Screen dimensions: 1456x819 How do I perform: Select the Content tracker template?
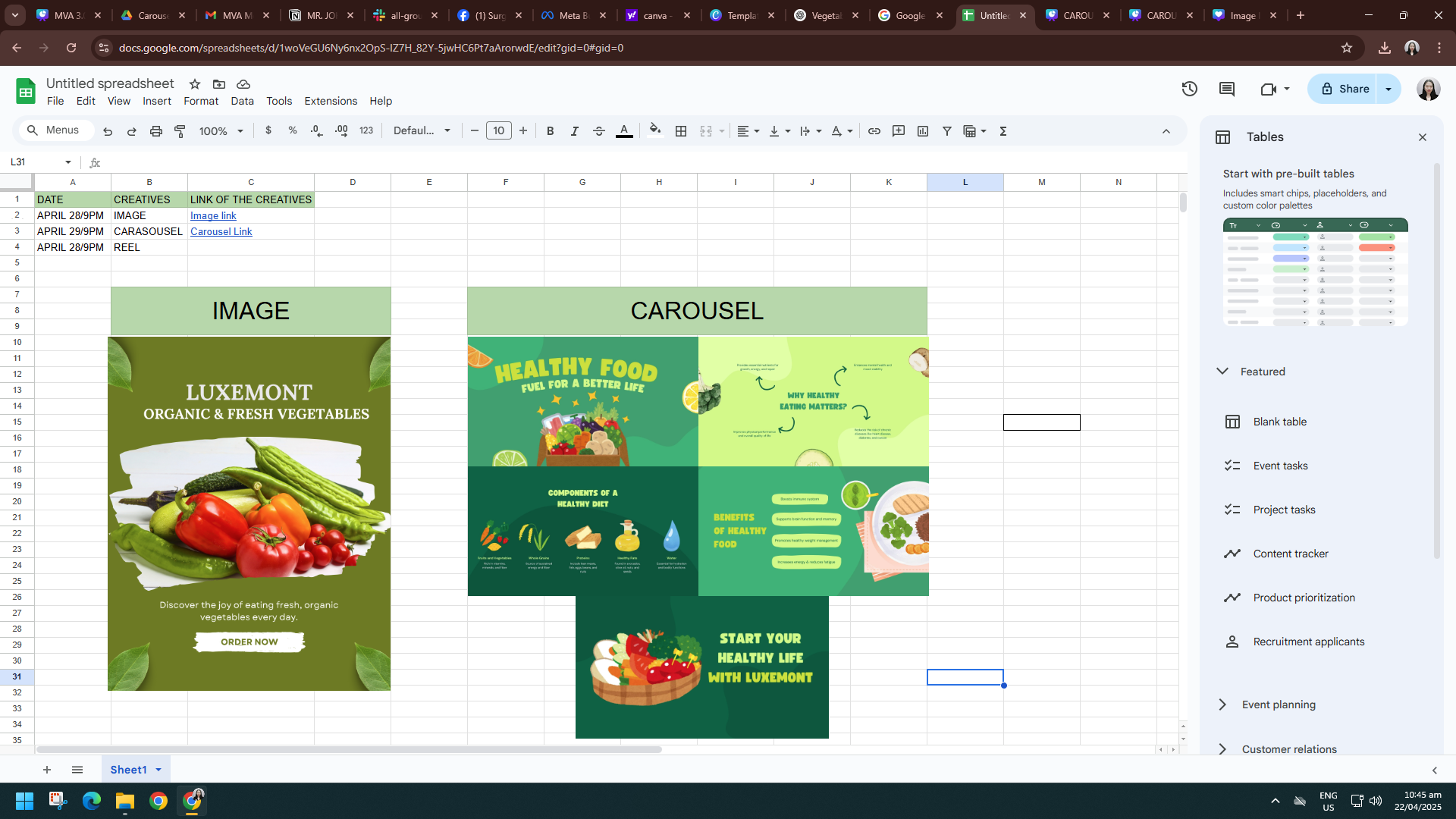[x=1291, y=554]
